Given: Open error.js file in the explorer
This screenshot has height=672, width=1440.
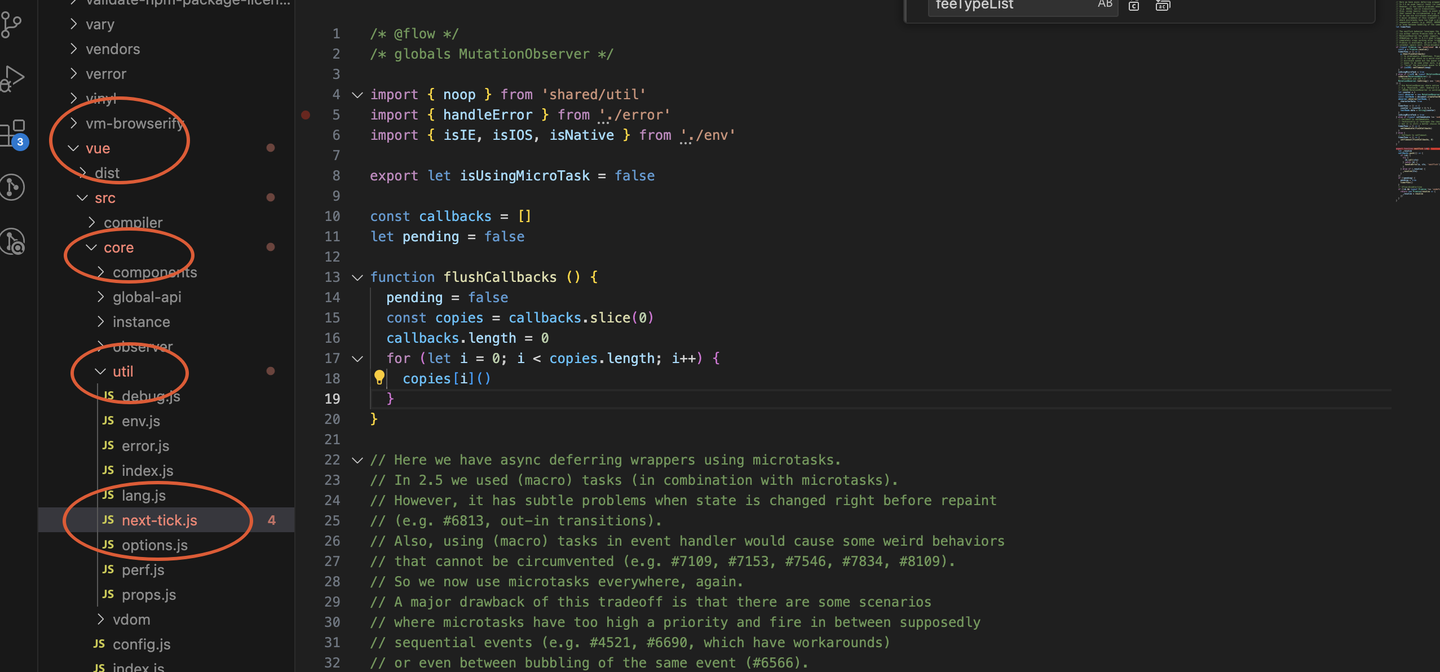Looking at the screenshot, I should (x=145, y=446).
